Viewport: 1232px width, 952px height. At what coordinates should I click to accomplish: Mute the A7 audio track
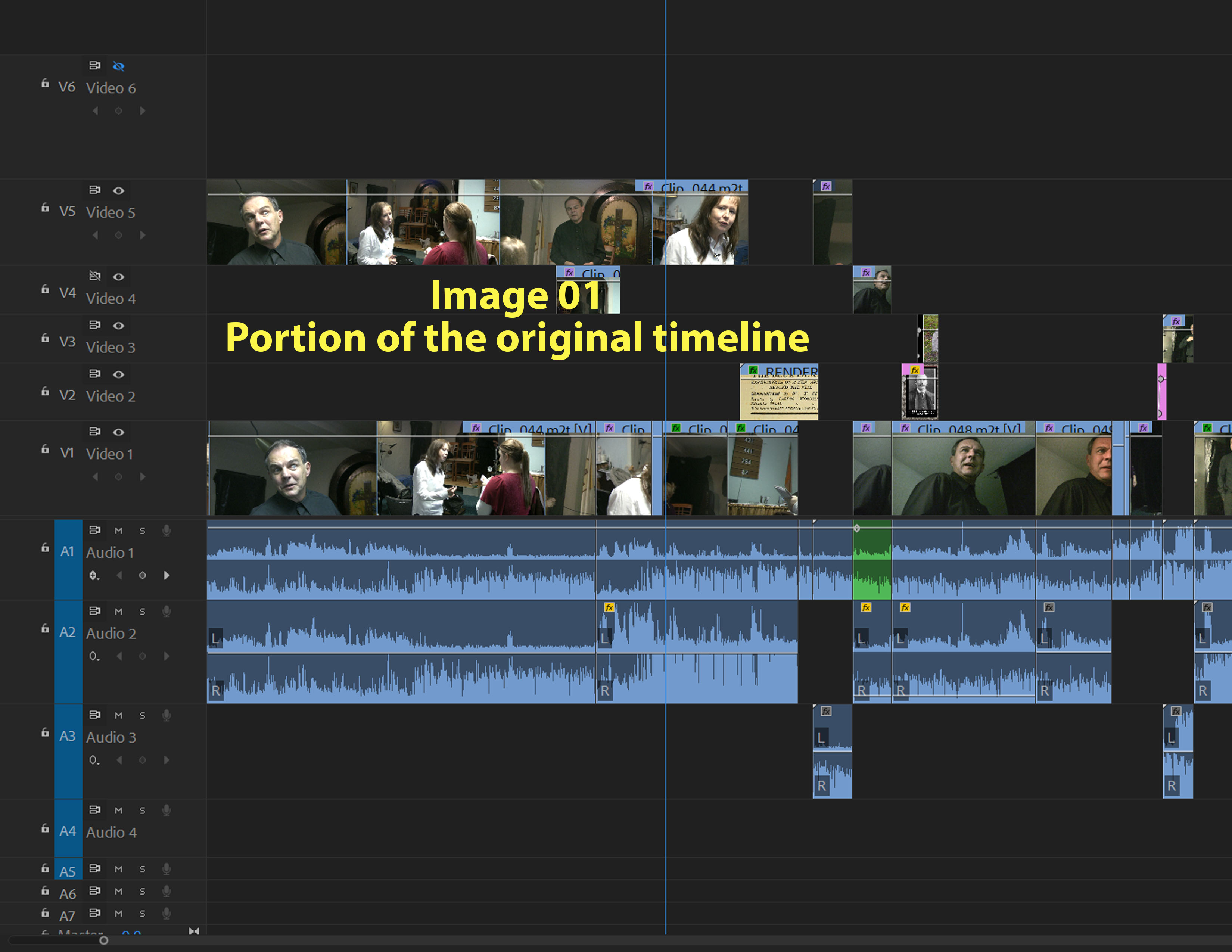tap(118, 913)
